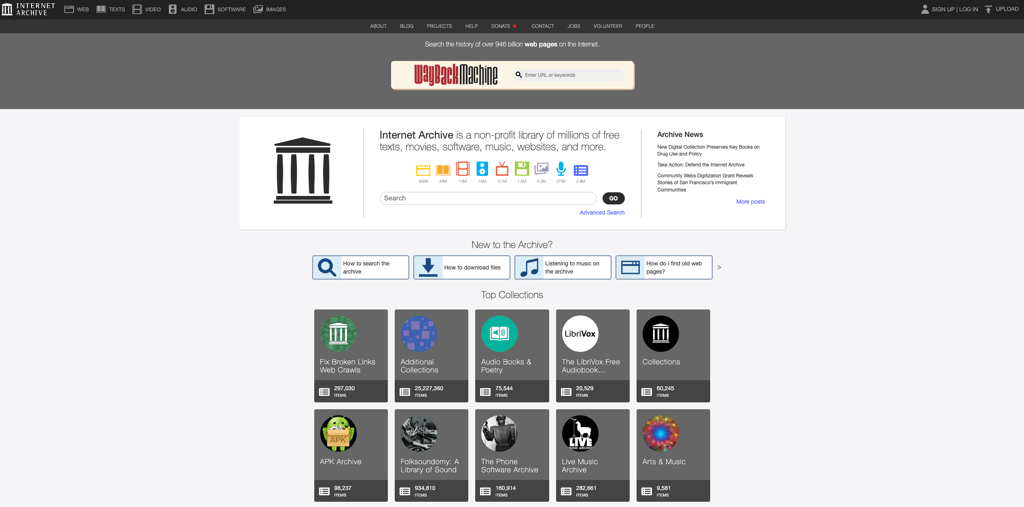Open How to search the archive card
The height and width of the screenshot is (507, 1024).
(360, 267)
